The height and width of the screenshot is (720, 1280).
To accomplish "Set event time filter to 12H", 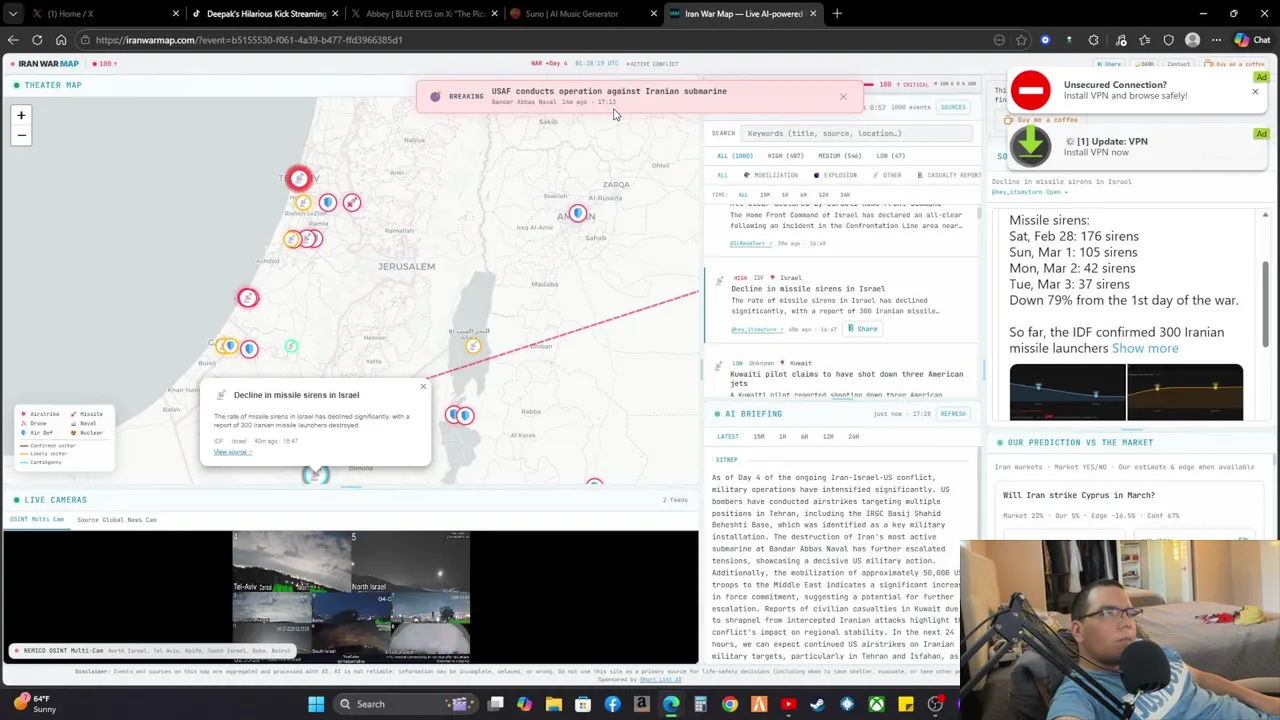I will [x=824, y=194].
